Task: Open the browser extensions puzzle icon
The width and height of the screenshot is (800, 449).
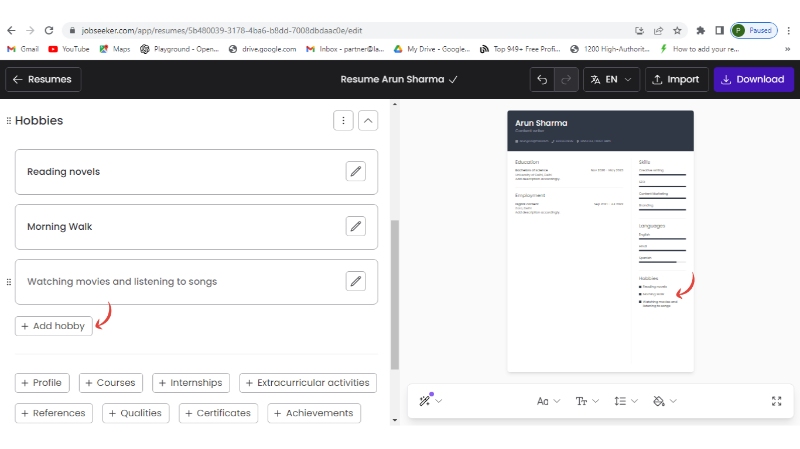Action: 702,30
